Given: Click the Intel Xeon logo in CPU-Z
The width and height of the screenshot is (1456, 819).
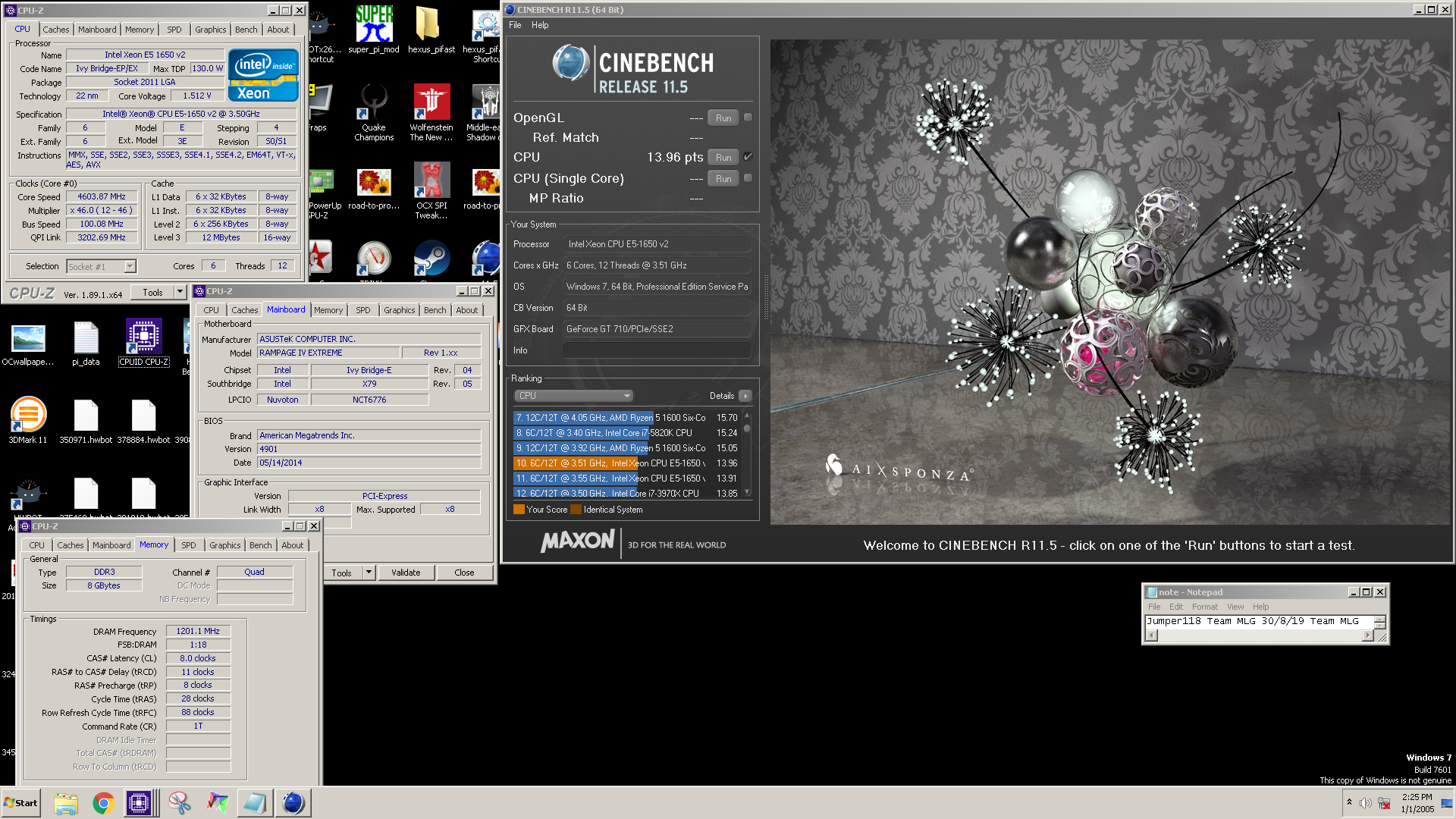Looking at the screenshot, I should tap(263, 74).
